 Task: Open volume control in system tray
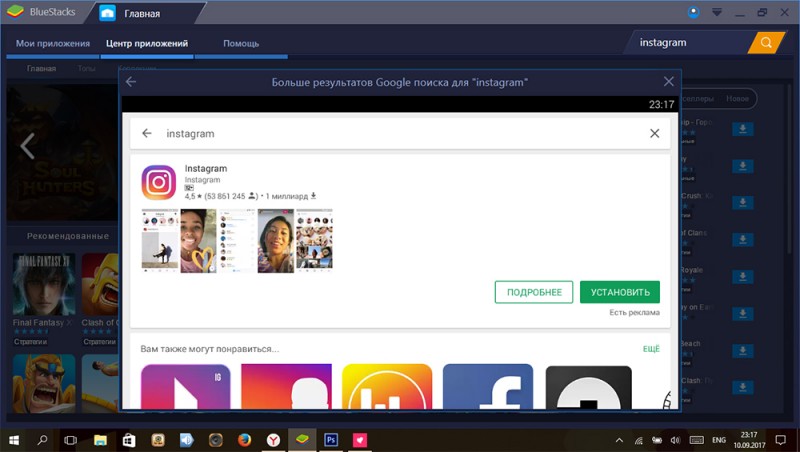[x=676, y=440]
